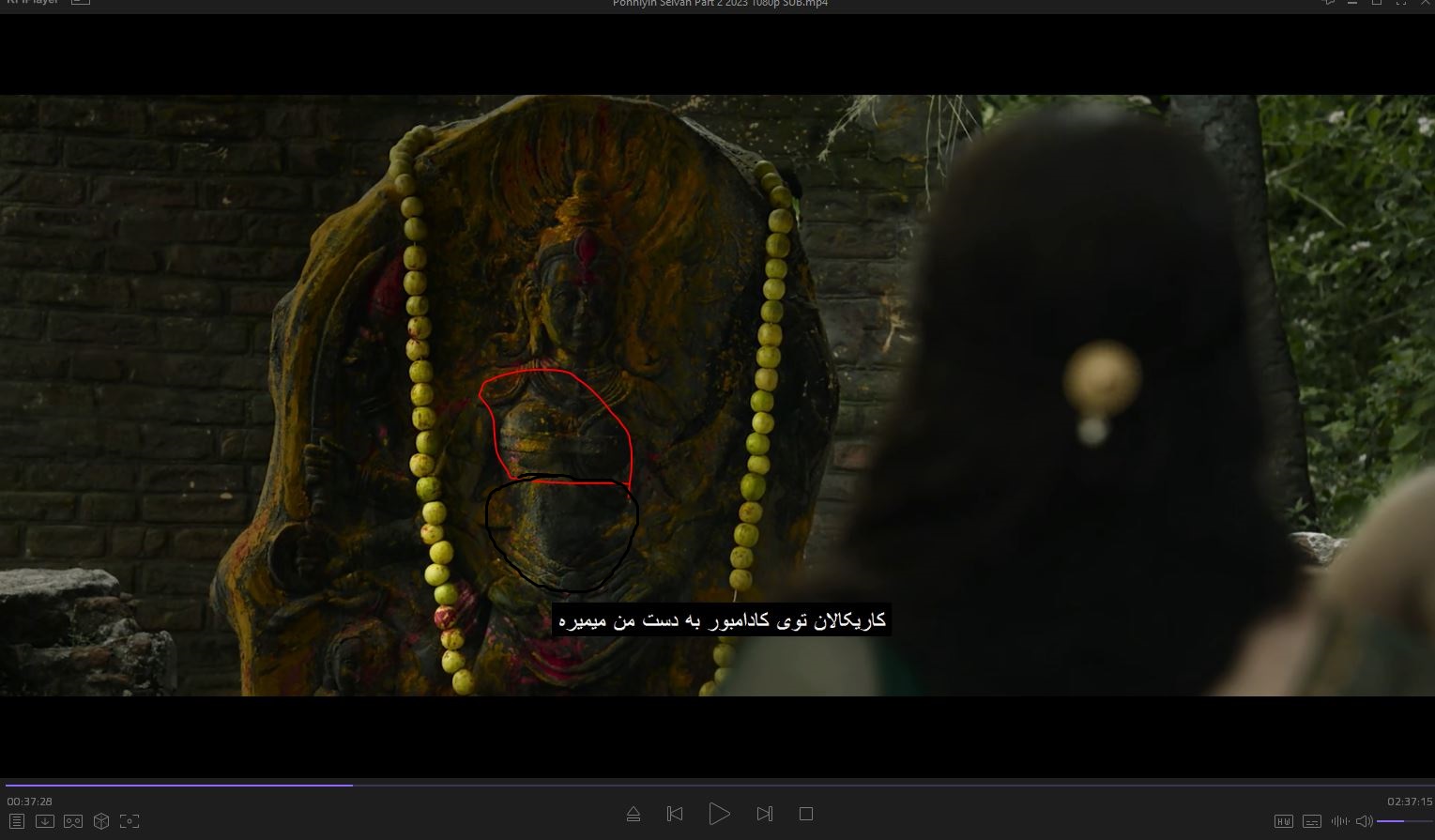
Task: Enable VR headset viewing mode
Action: click(73, 821)
